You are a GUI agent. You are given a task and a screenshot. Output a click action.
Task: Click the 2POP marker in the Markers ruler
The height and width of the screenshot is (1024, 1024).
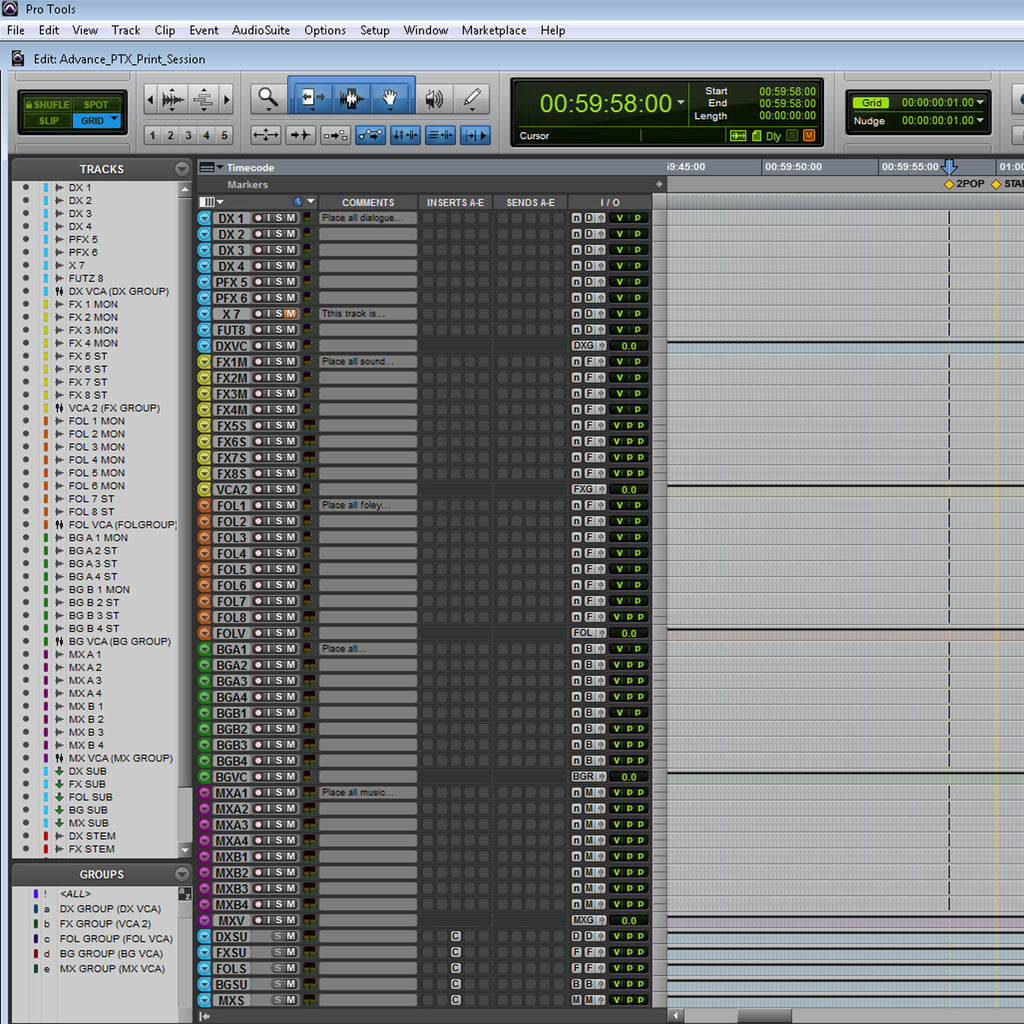pos(950,184)
